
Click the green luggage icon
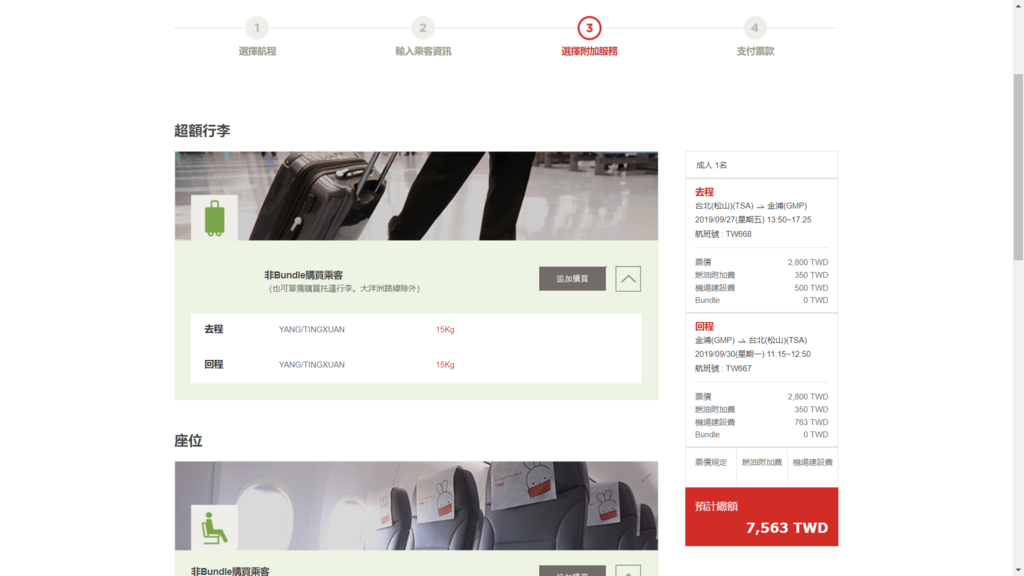214,217
